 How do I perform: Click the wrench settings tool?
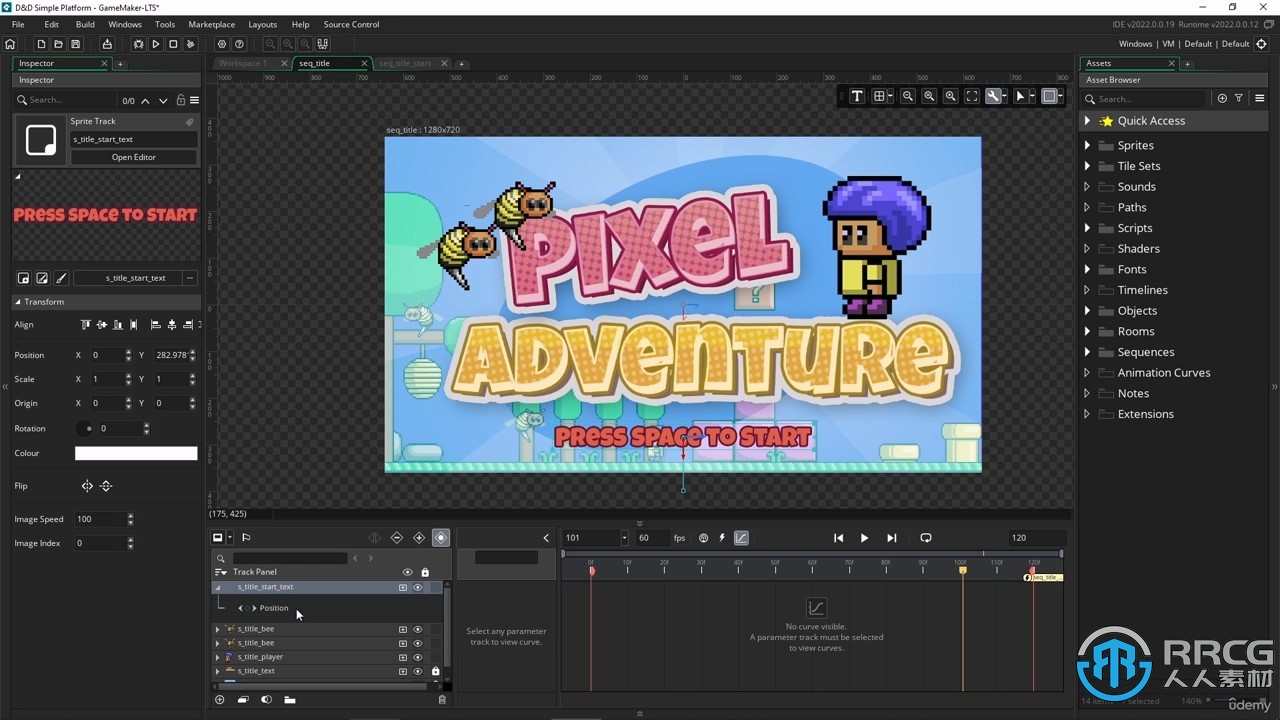tap(992, 96)
